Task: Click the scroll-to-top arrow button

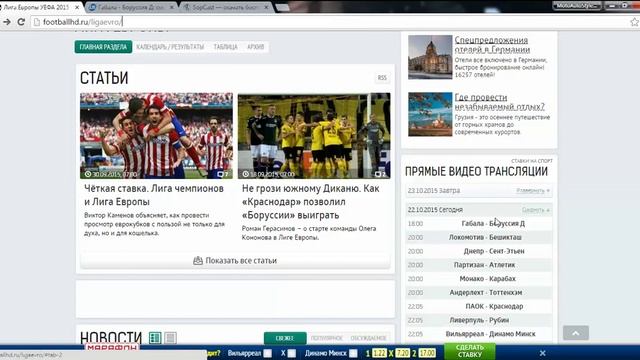Action: pos(576,333)
